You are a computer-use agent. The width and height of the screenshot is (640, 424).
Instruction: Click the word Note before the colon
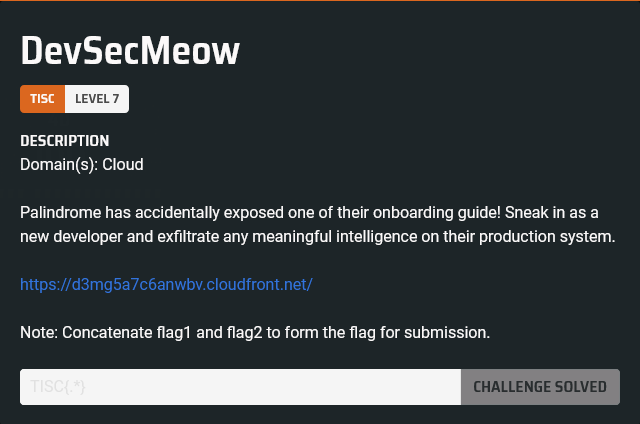coord(37,332)
